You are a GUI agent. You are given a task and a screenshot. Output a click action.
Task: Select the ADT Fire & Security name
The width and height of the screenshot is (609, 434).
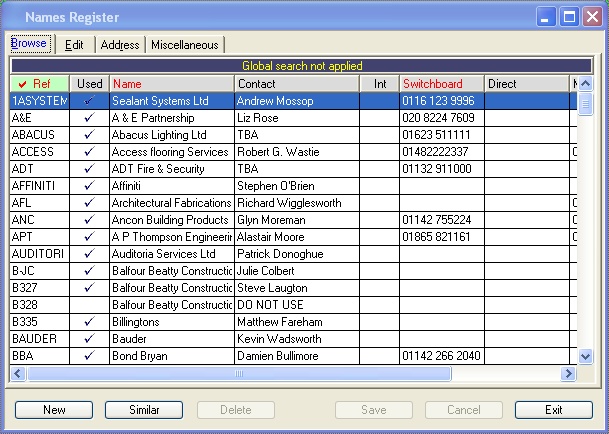[x=158, y=169]
